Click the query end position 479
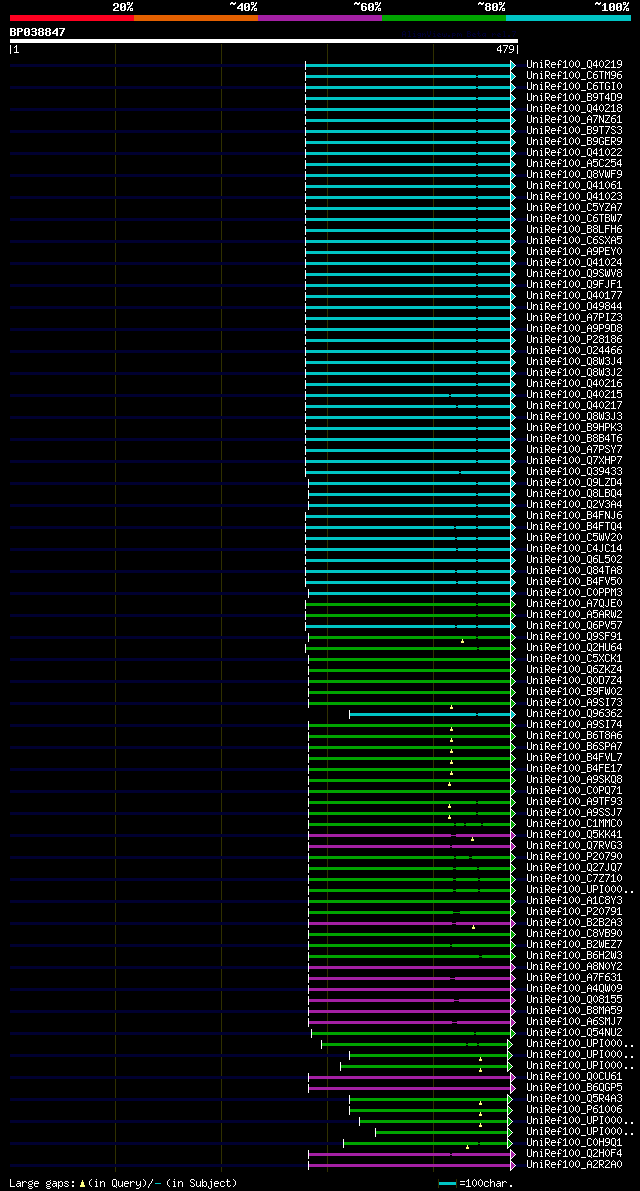 [x=506, y=49]
